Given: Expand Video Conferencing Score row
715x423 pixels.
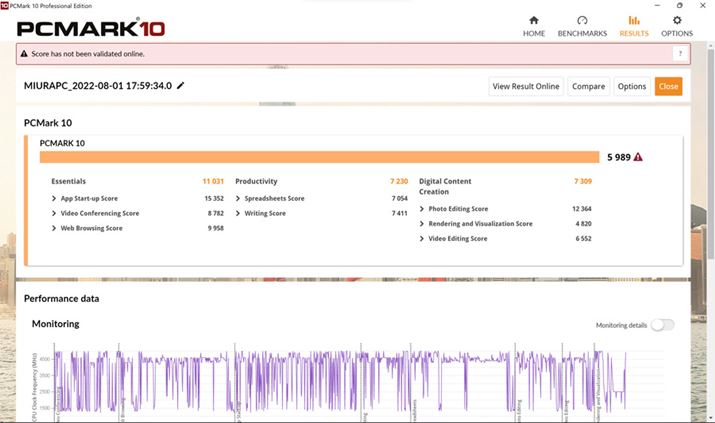Looking at the screenshot, I should [x=53, y=213].
